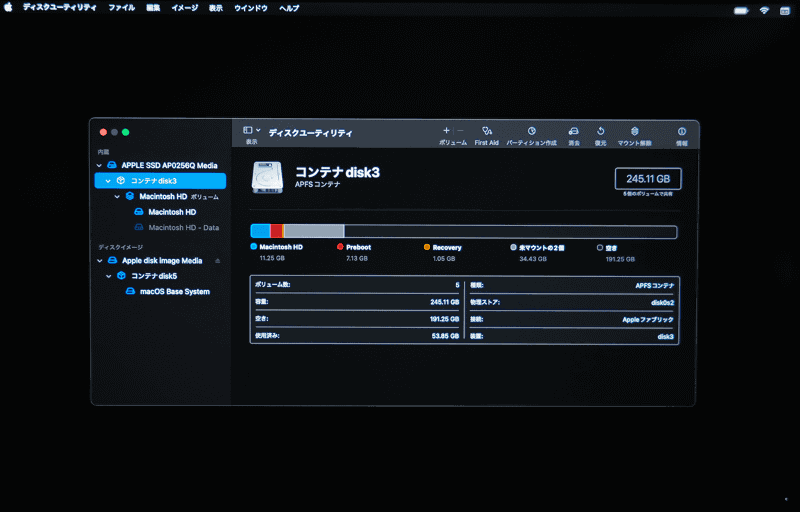
Task: Click the large container disk drive image
Action: (267, 177)
